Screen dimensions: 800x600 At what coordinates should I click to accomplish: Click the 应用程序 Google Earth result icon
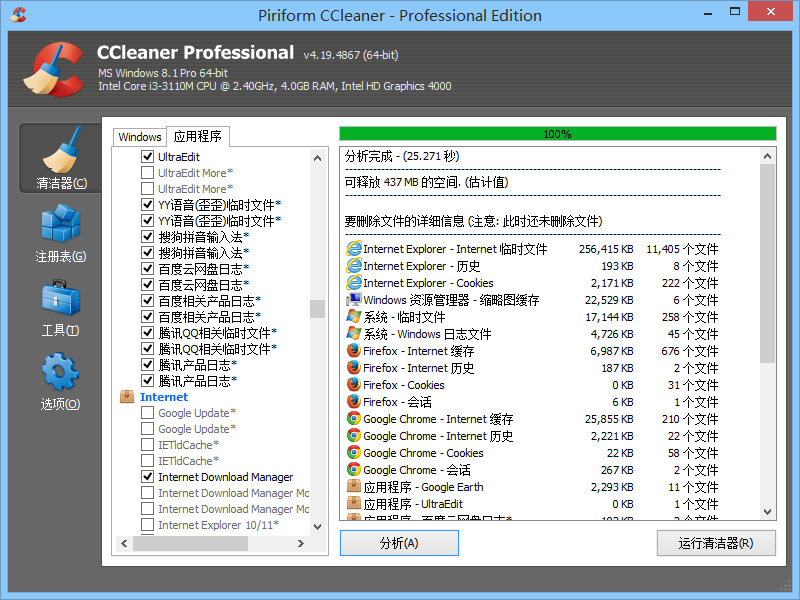tap(353, 487)
